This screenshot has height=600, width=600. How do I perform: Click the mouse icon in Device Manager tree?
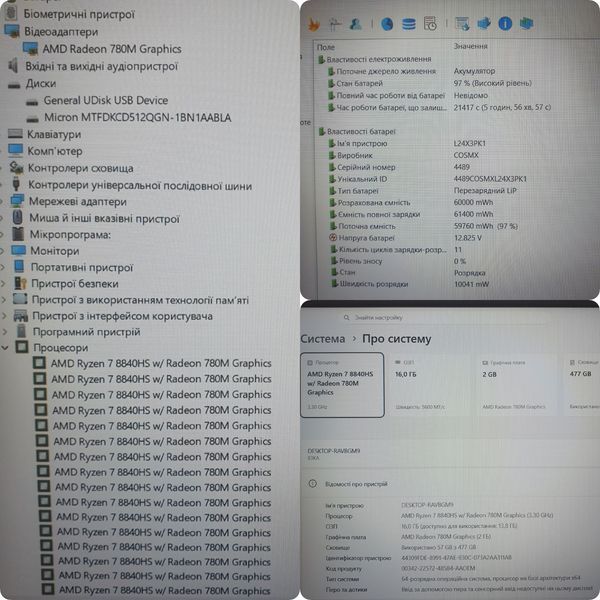pyautogui.click(x=17, y=217)
